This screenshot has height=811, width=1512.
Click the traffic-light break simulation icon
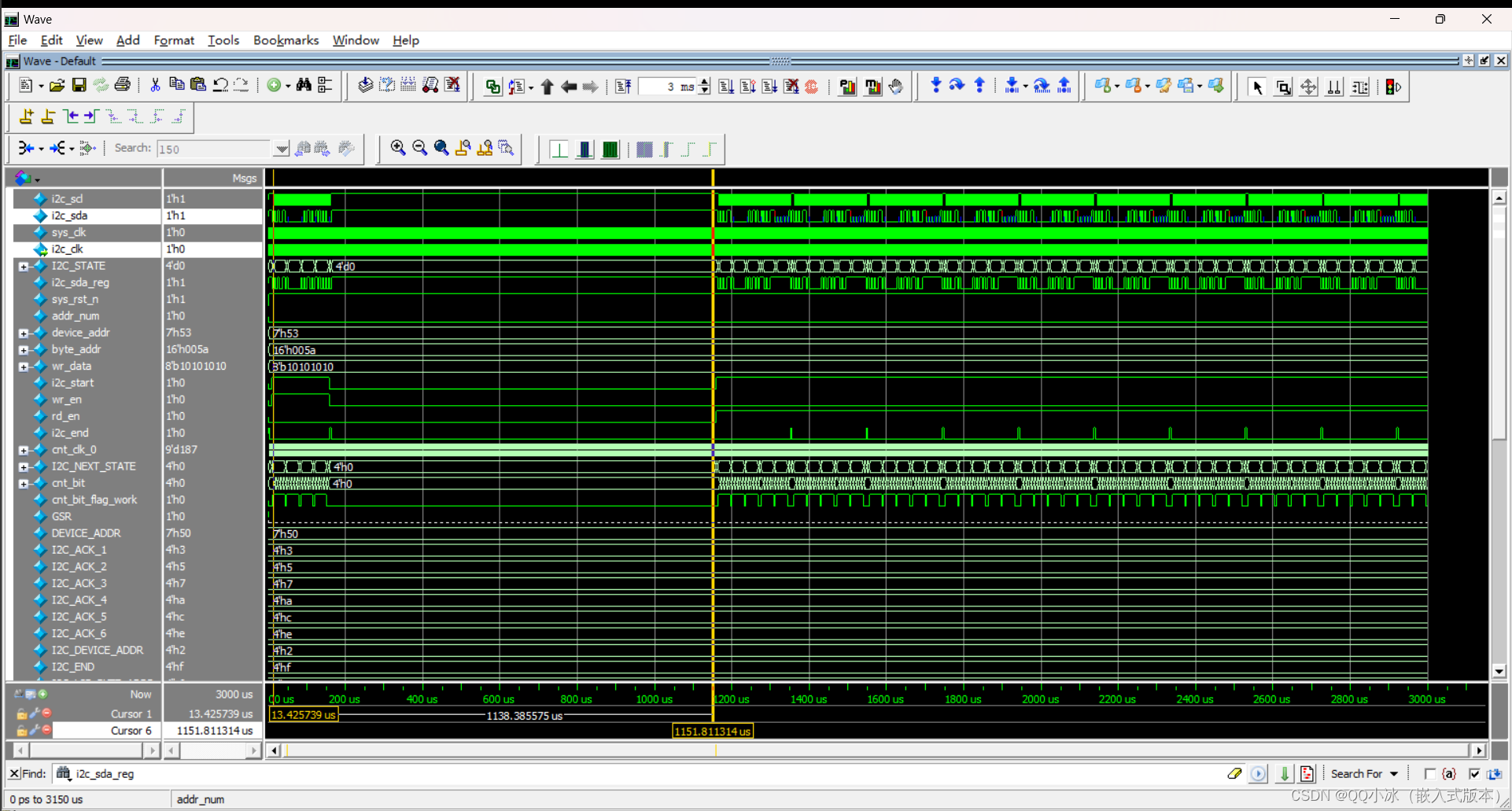click(x=1392, y=87)
